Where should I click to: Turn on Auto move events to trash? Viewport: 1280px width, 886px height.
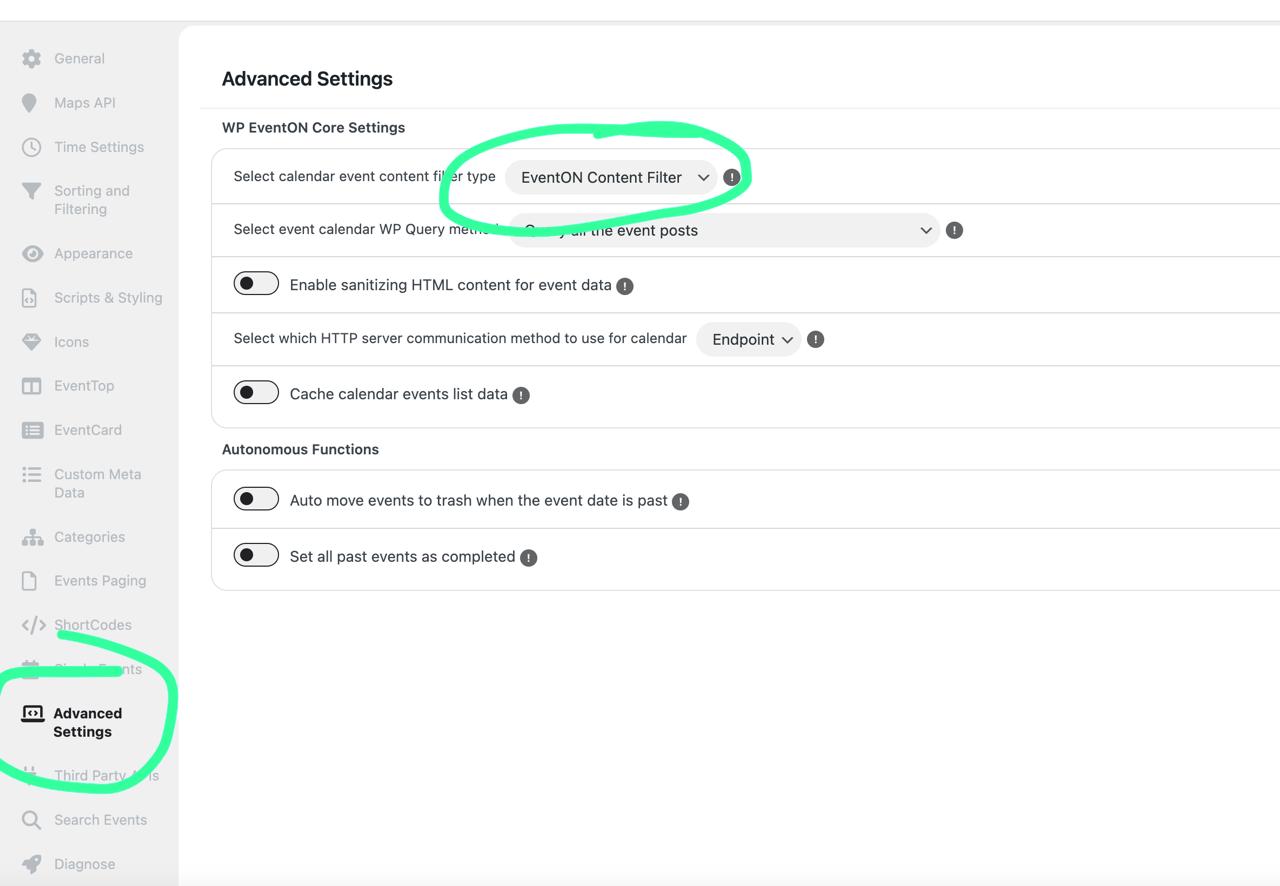[x=256, y=499]
